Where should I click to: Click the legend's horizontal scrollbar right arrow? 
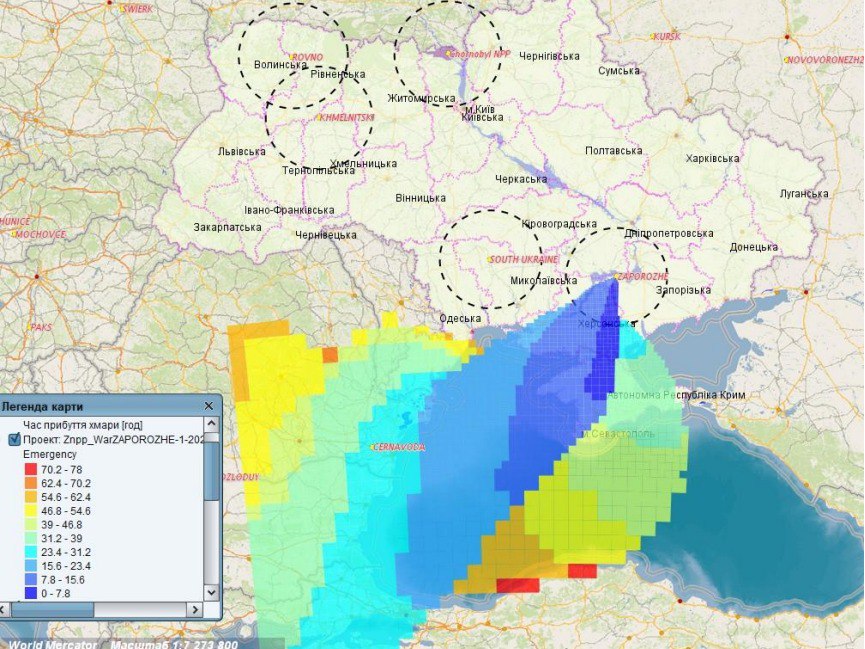(195, 610)
